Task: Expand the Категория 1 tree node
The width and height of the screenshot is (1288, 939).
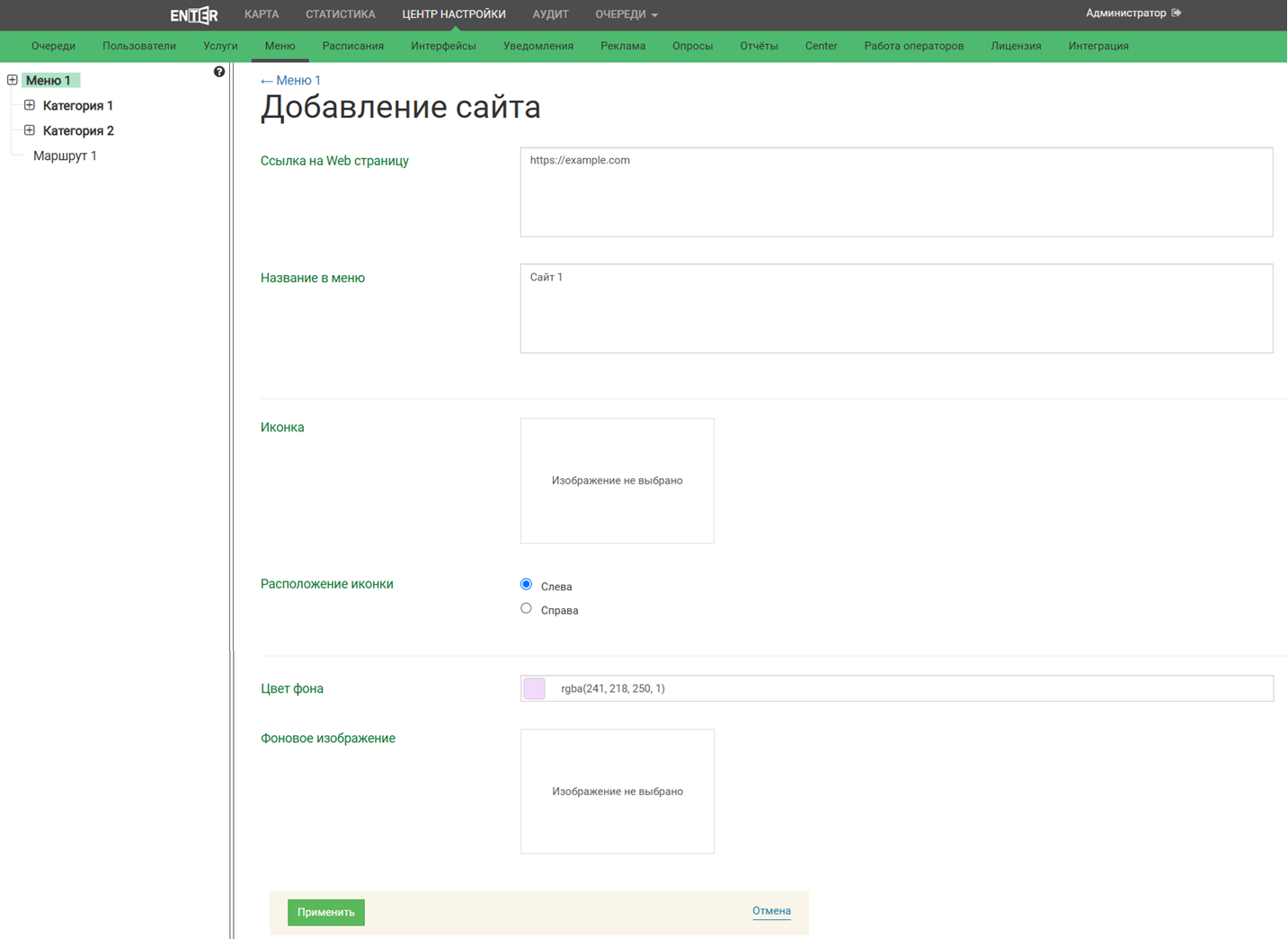Action: 30,105
